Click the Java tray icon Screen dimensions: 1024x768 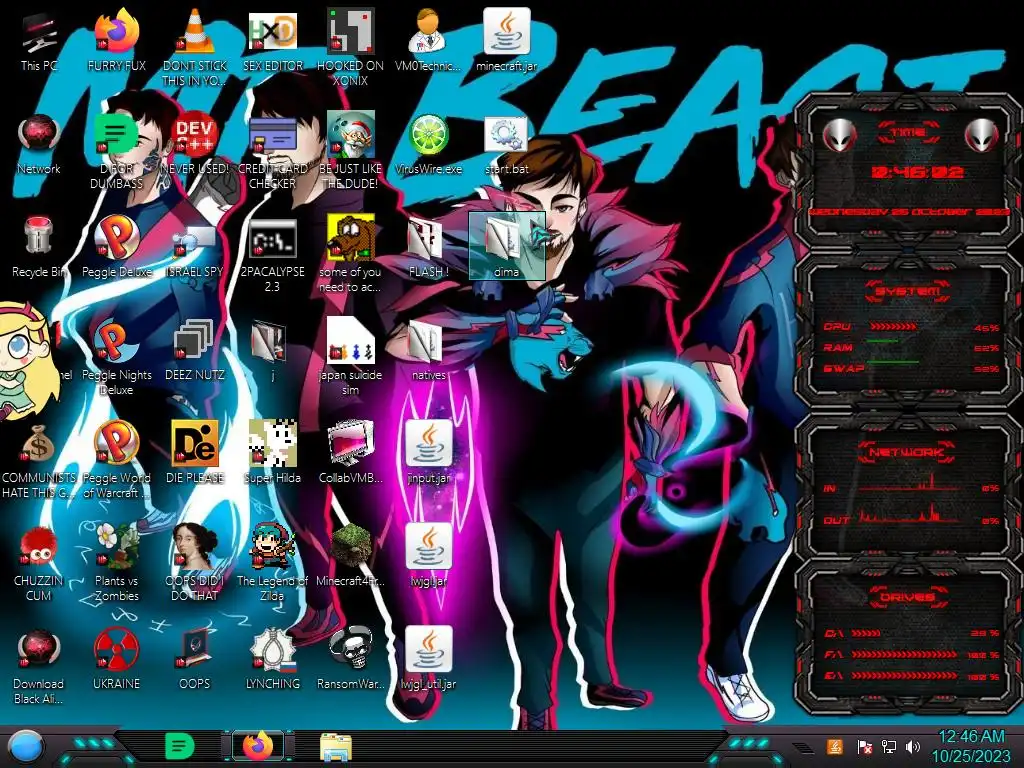pos(834,746)
